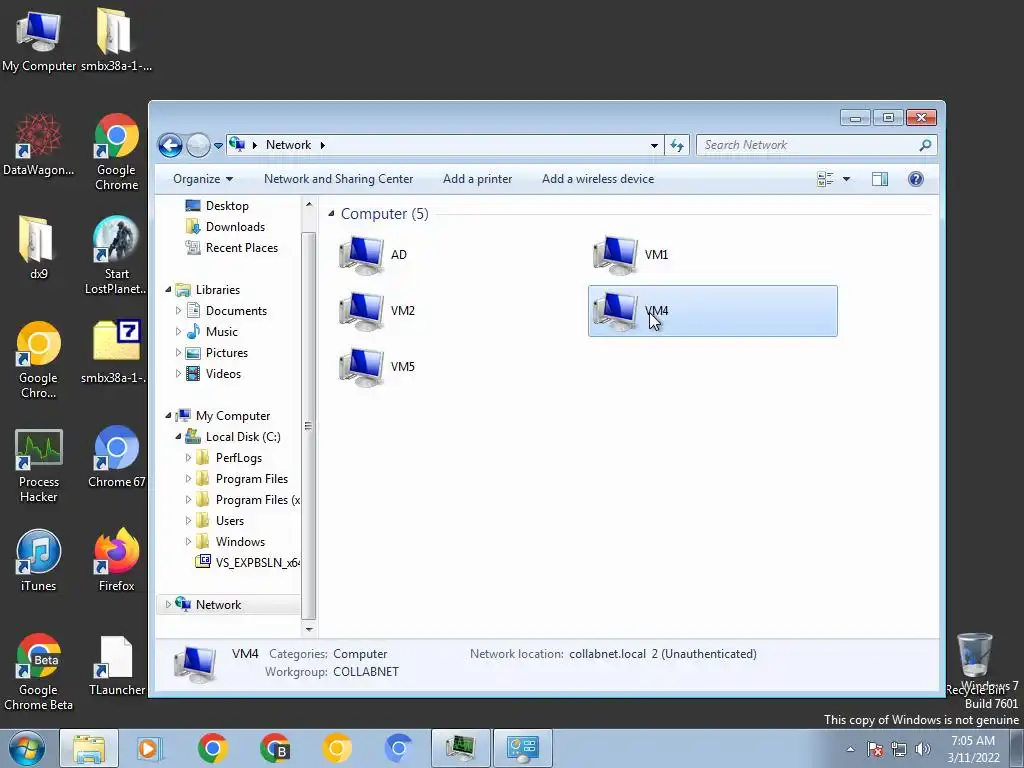Select Recent Places in navigation pane
The image size is (1024, 768).
pos(242,248)
